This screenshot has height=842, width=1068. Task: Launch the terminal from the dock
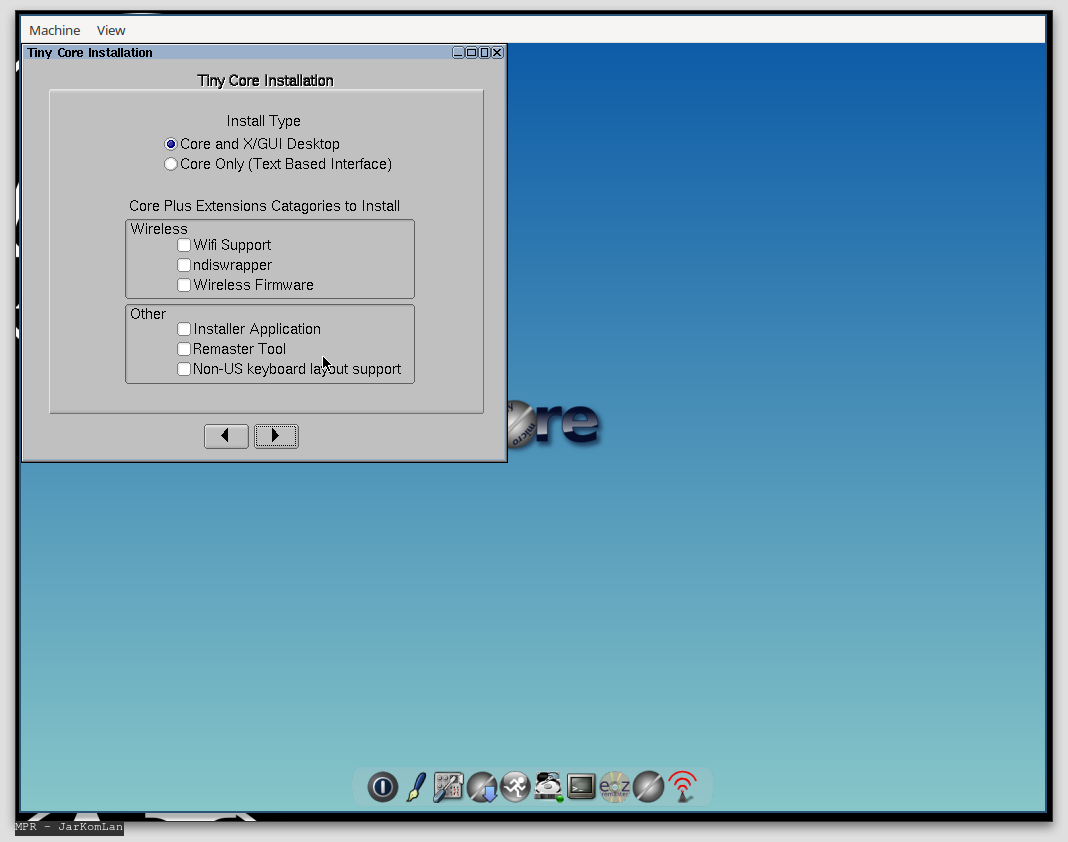580,787
